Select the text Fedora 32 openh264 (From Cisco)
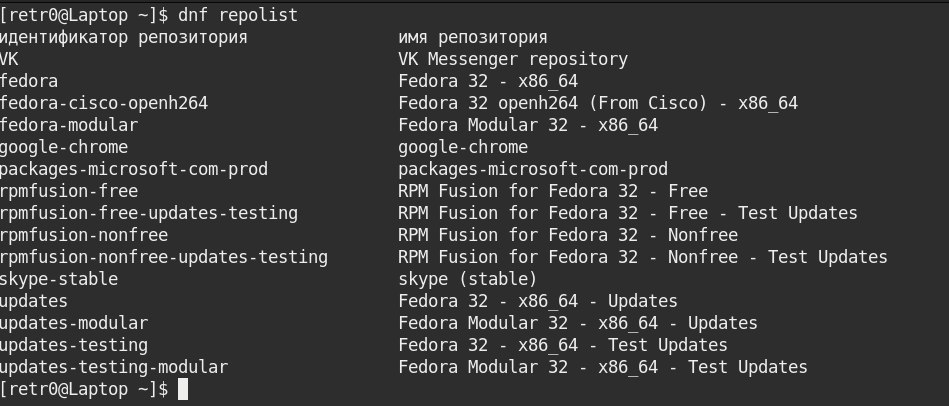This screenshot has height=406, width=949. [x=553, y=103]
